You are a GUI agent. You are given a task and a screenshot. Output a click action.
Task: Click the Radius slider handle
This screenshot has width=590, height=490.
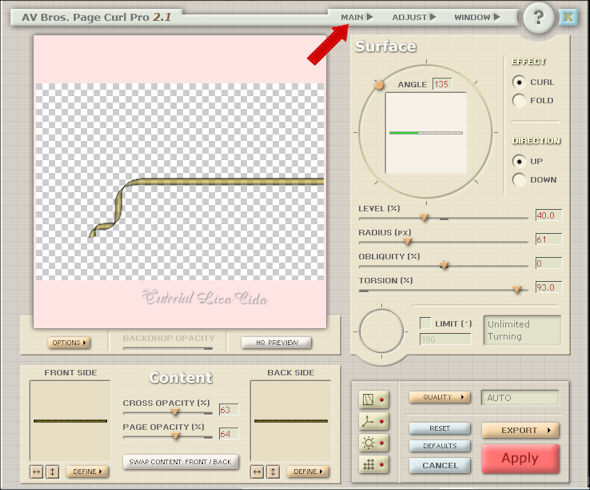pos(408,242)
